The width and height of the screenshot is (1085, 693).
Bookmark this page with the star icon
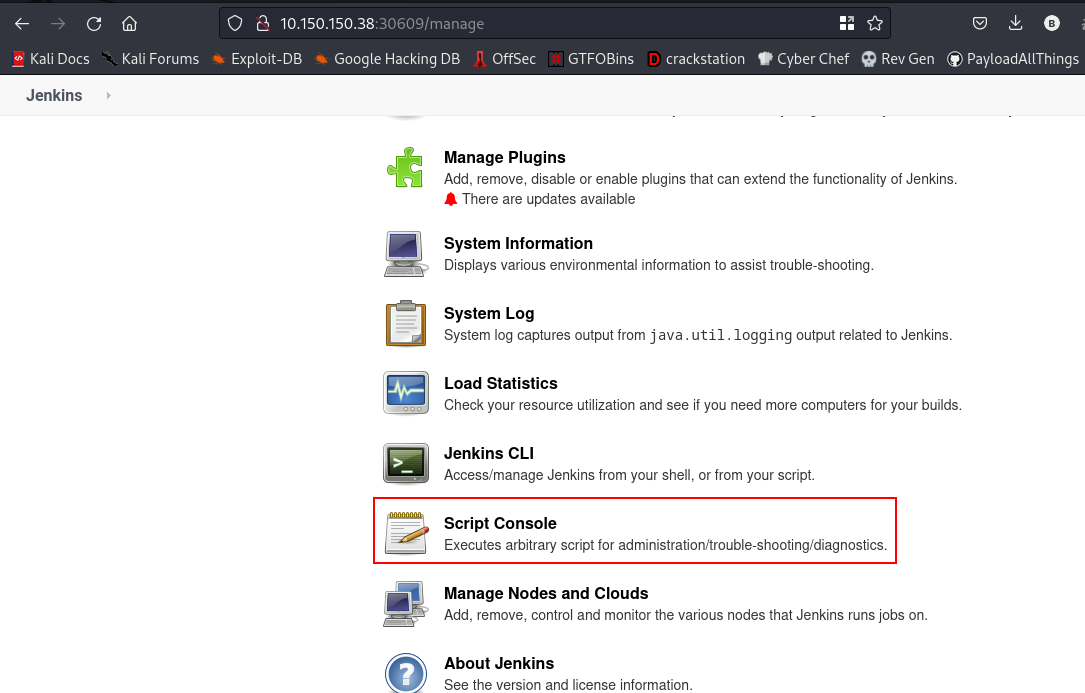(x=875, y=24)
